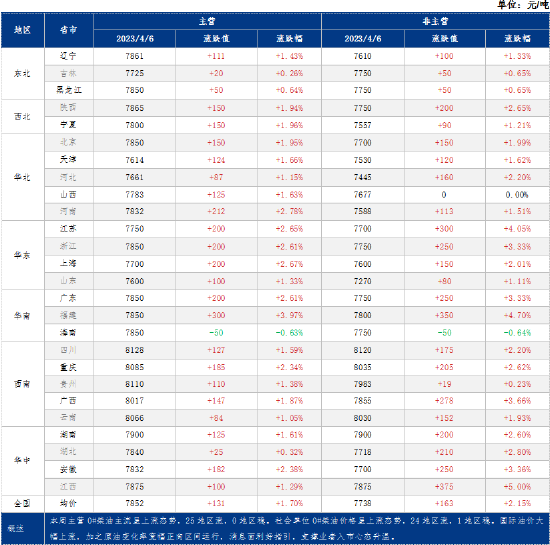Image resolution: width=550 pixels, height=545 pixels.
Task: Click the 华东 region cell
Action: click(x=22, y=255)
